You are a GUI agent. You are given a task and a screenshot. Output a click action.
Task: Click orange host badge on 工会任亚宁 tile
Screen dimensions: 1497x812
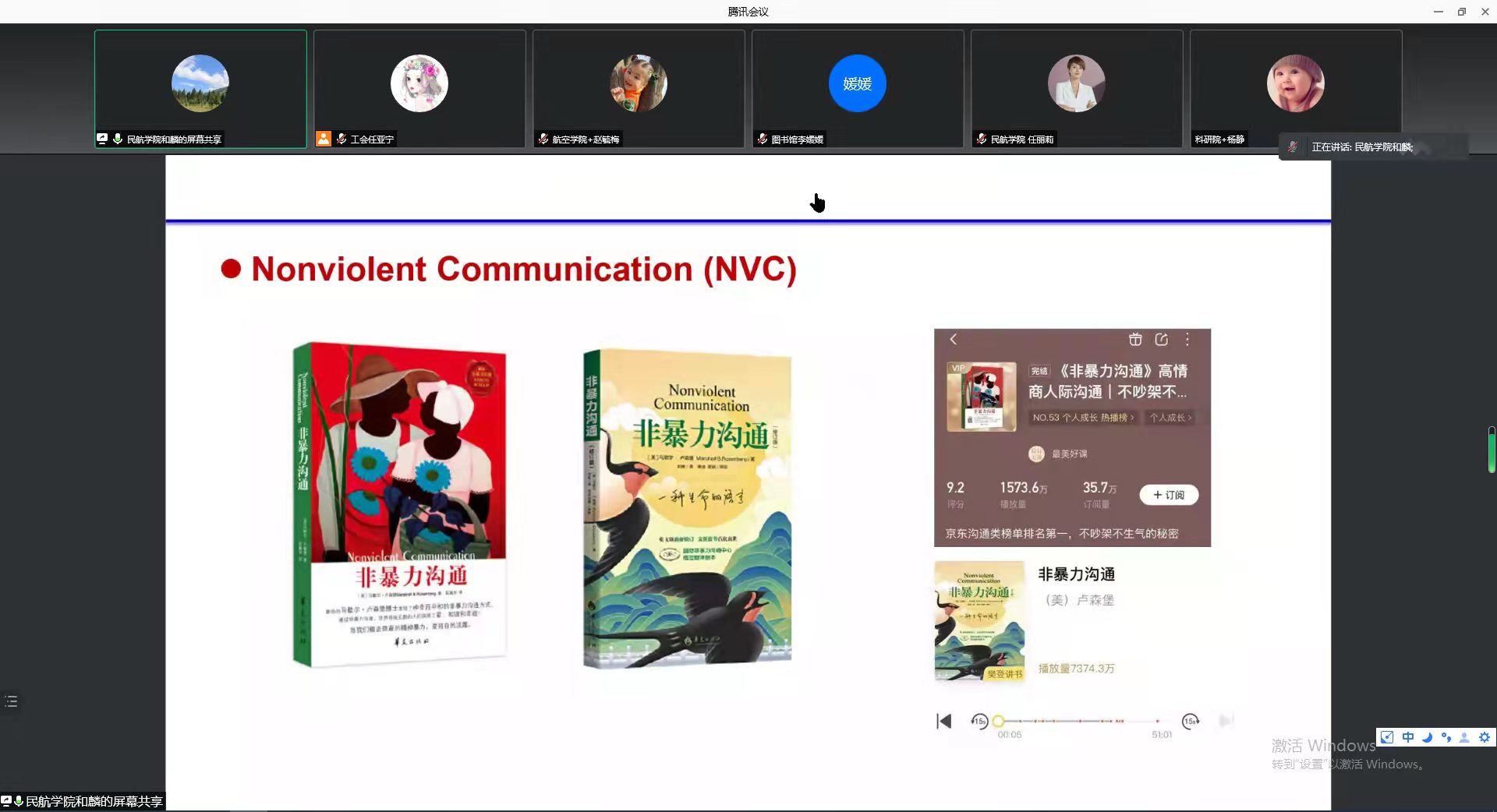click(323, 139)
